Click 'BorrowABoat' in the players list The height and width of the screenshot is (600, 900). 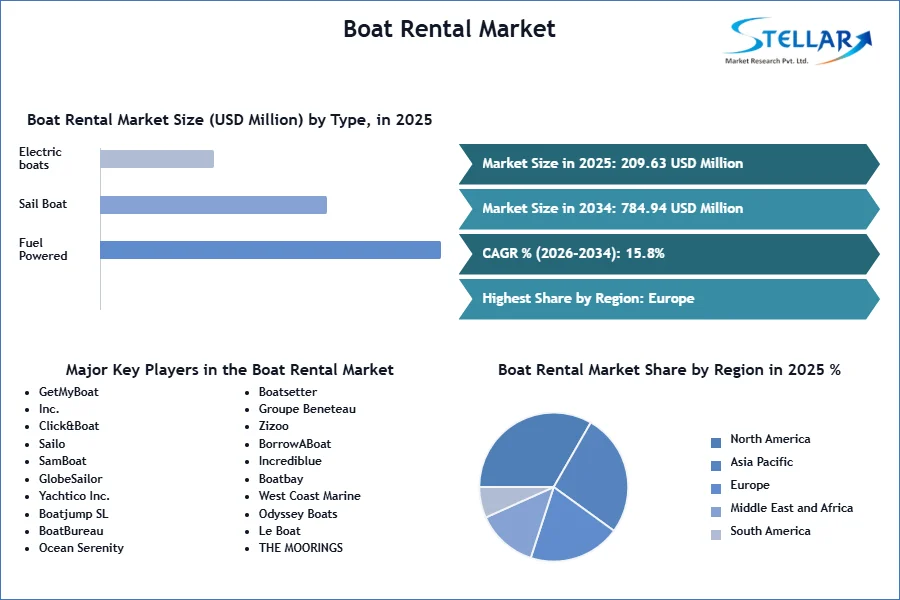pyautogui.click(x=294, y=444)
